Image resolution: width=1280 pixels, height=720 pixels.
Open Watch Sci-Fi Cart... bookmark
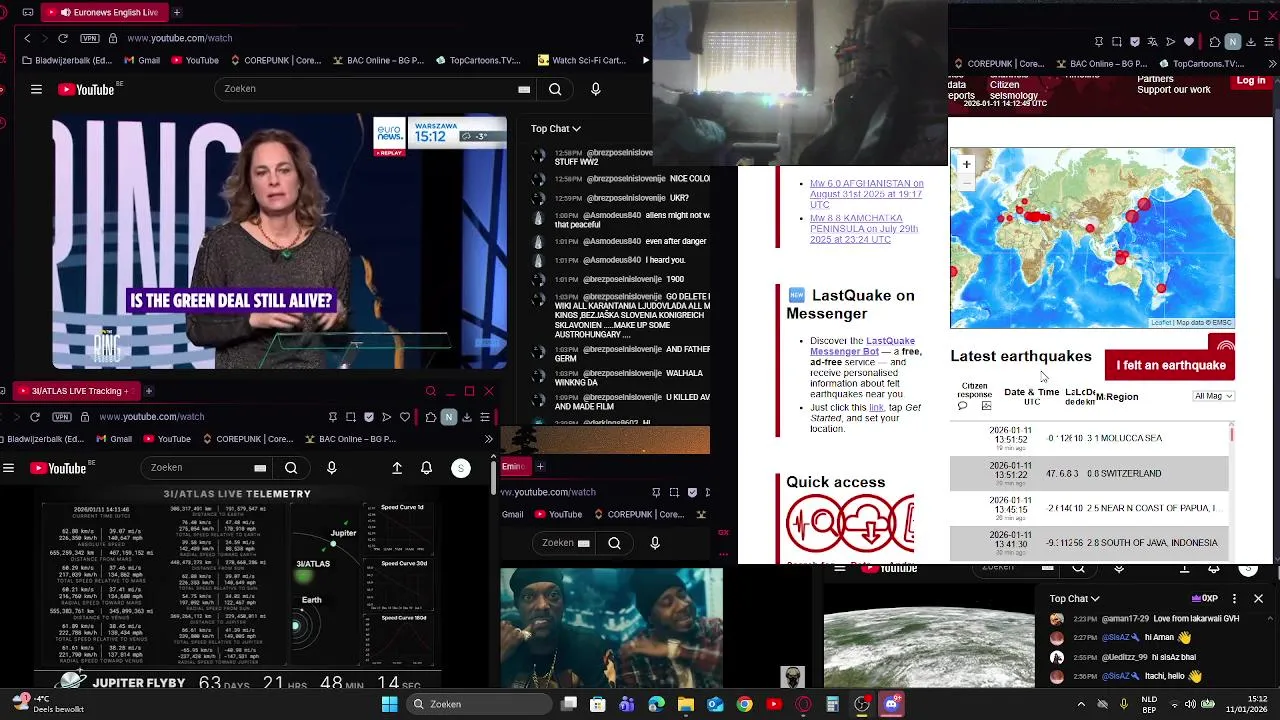(581, 60)
